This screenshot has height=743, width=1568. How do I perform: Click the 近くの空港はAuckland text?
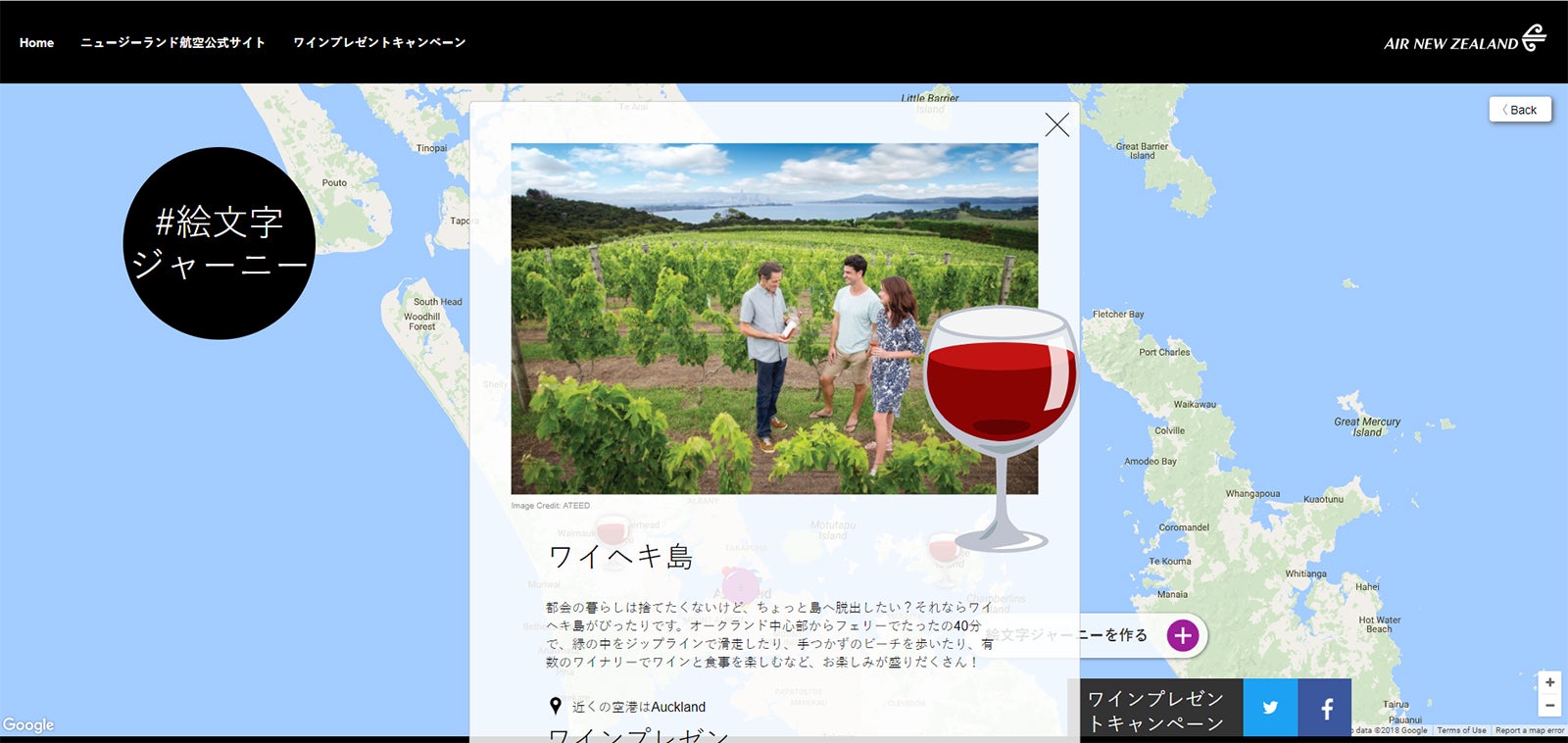[639, 707]
